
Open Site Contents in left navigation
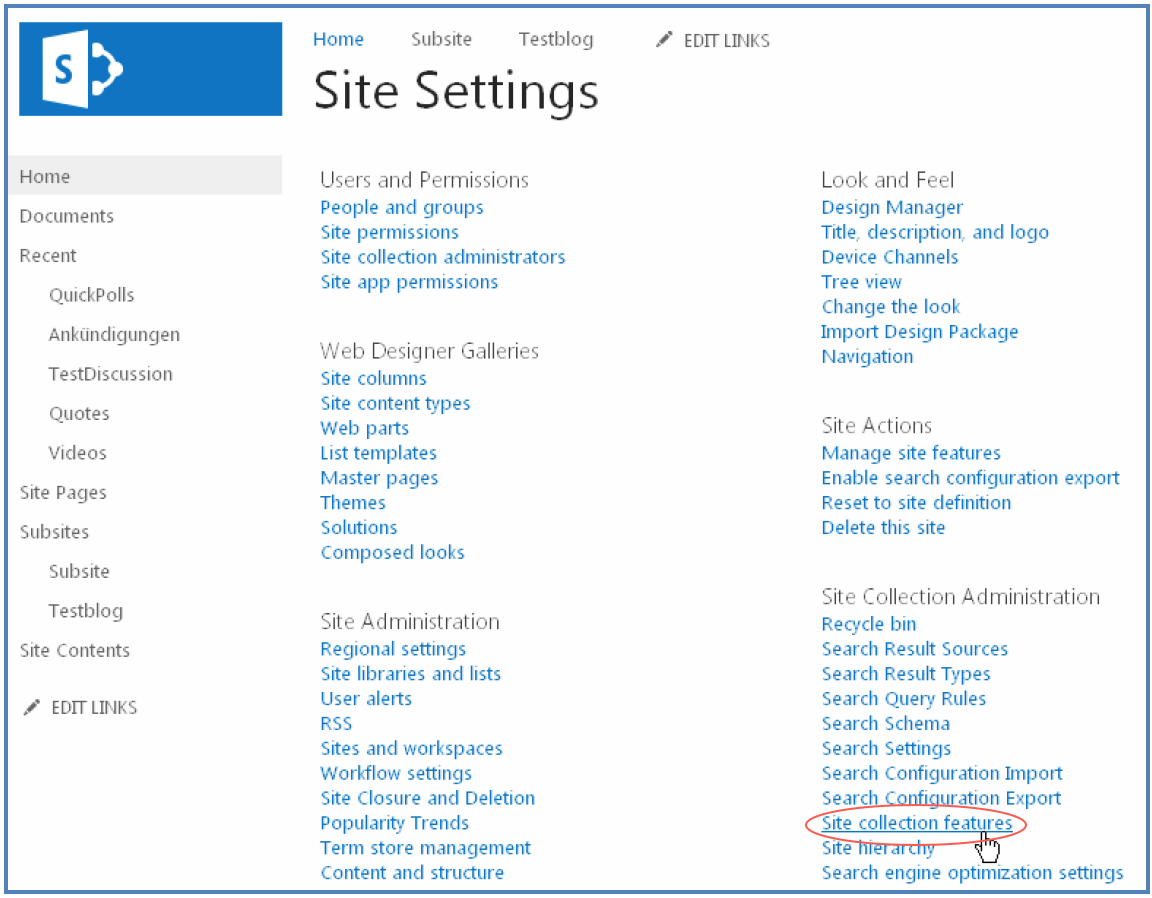click(74, 651)
